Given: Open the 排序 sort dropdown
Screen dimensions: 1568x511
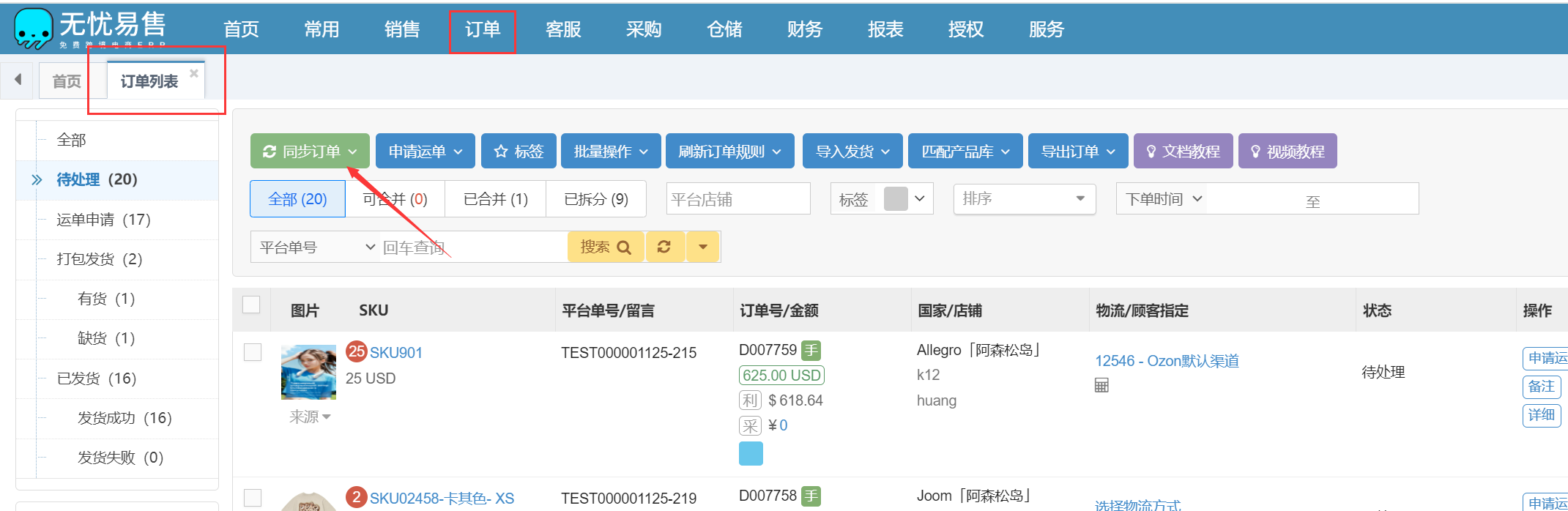Looking at the screenshot, I should [1024, 199].
